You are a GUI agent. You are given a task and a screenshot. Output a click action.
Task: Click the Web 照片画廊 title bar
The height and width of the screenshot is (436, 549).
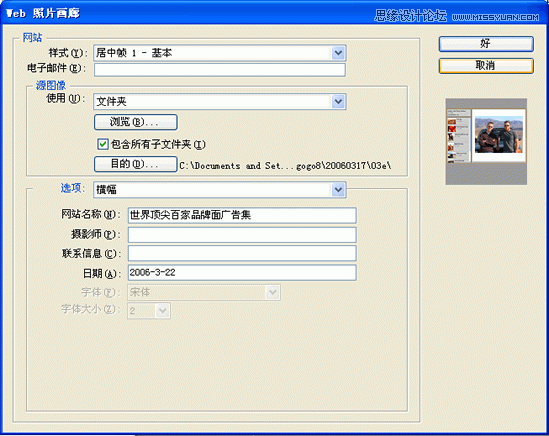(274, 13)
